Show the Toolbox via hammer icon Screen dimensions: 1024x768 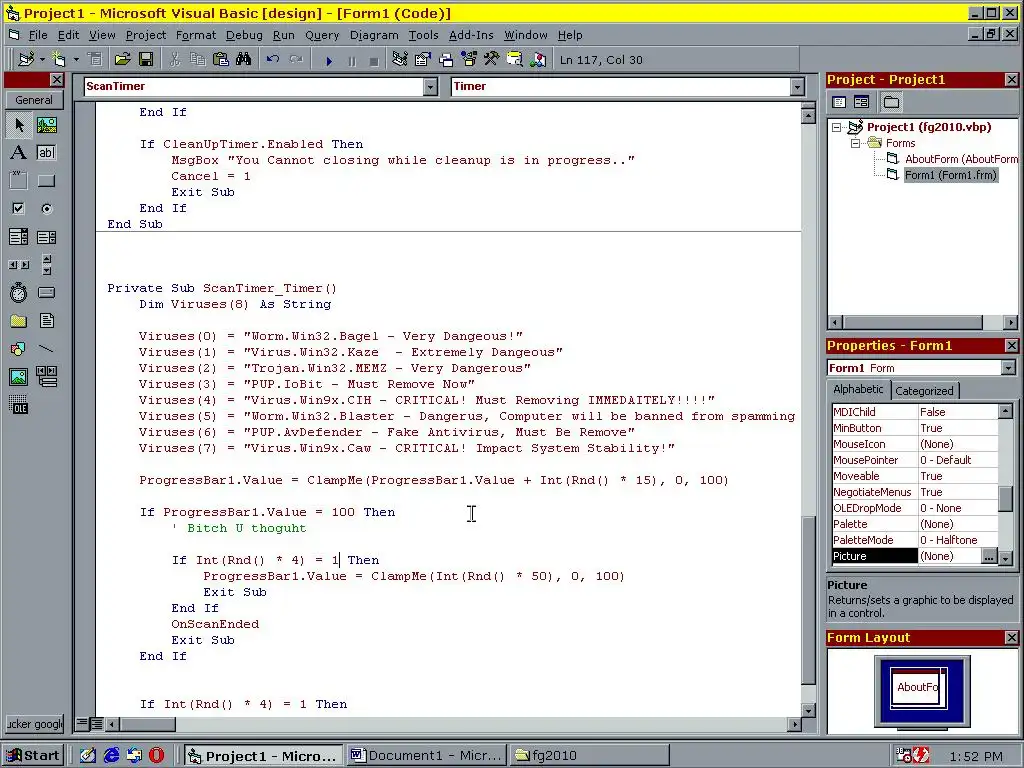[492, 60]
